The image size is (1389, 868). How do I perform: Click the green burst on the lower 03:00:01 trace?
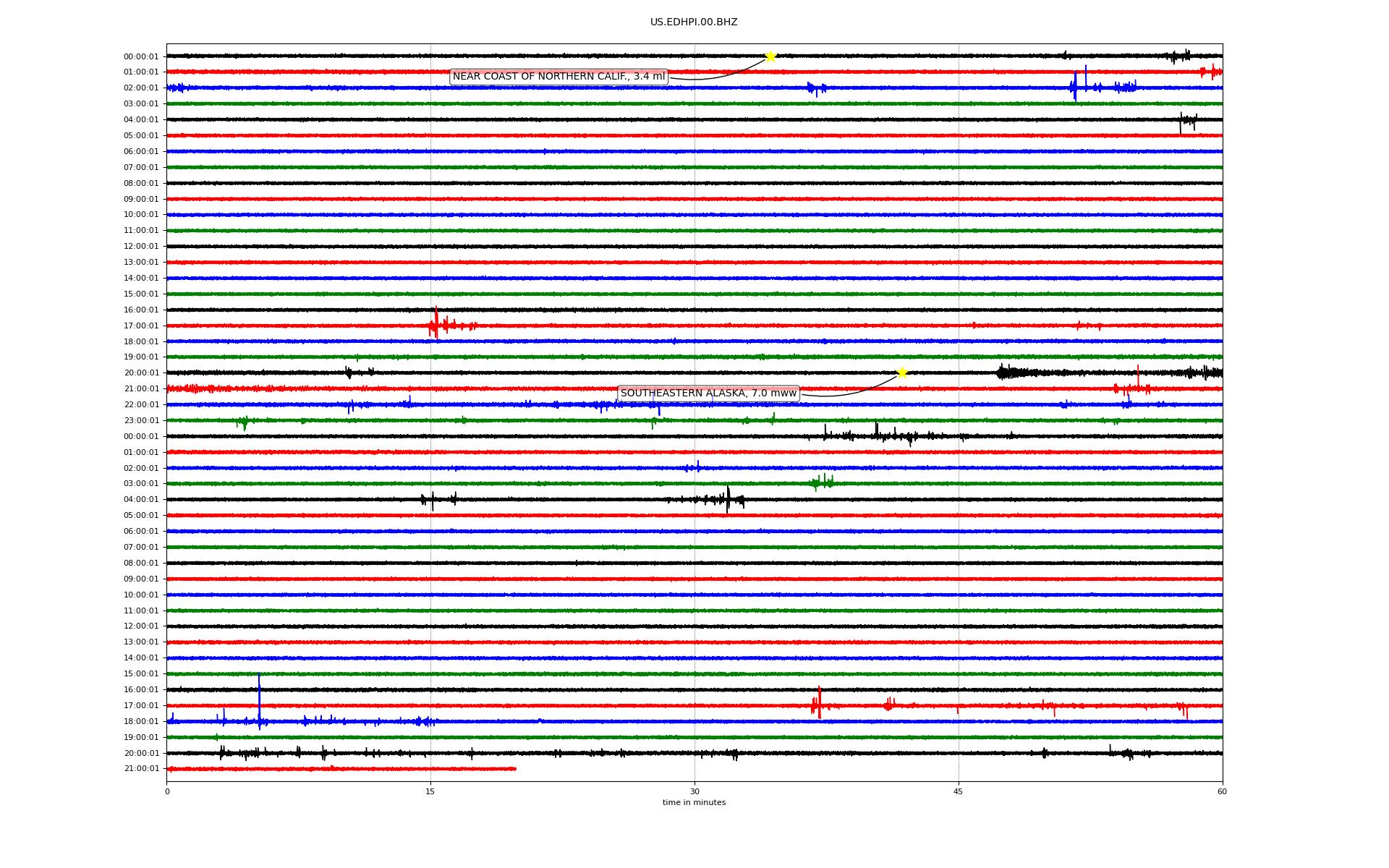[x=821, y=482]
